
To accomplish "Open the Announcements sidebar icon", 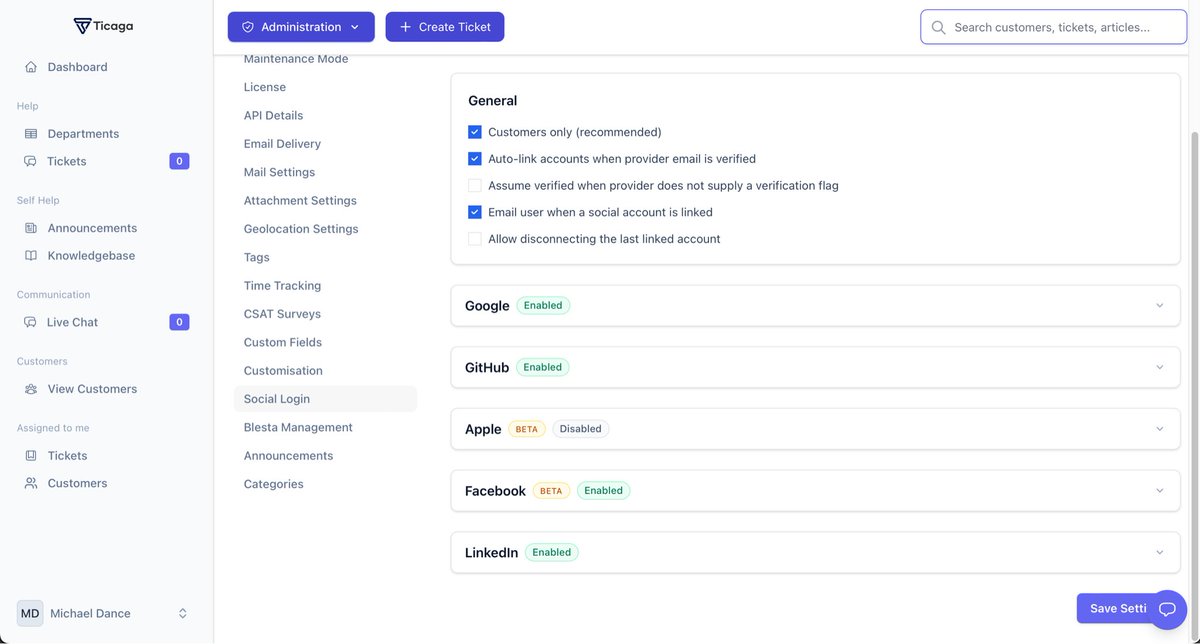I will pos(29,227).
